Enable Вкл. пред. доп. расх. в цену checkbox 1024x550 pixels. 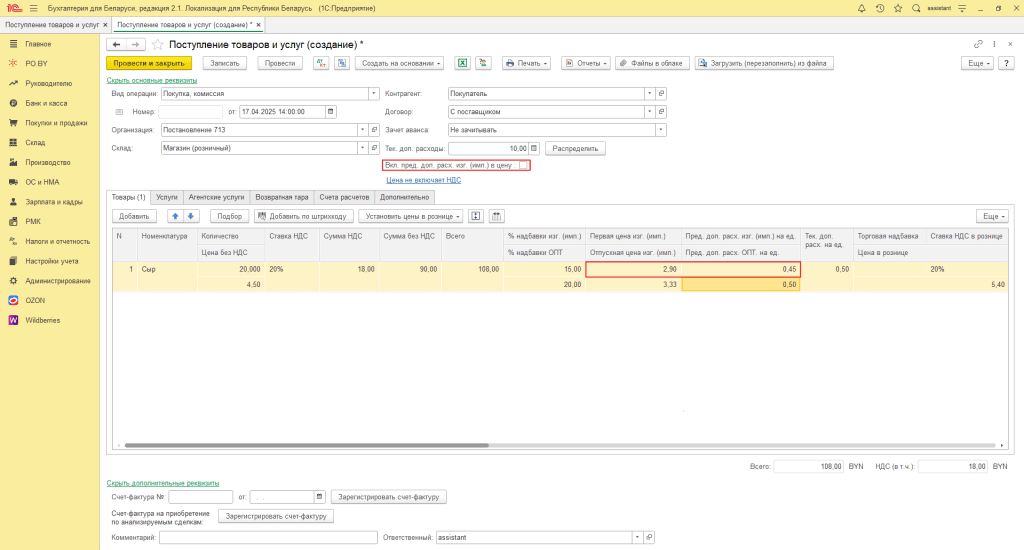pos(523,165)
